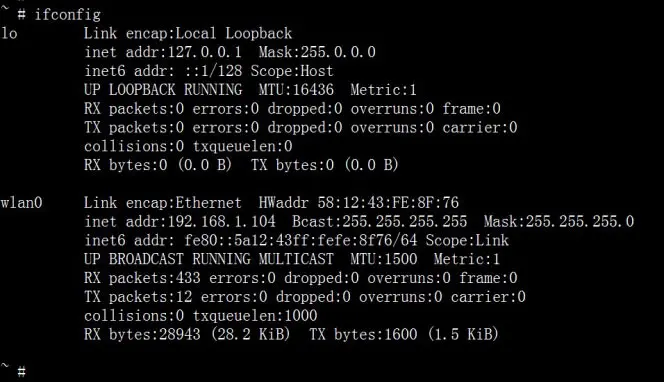The height and width of the screenshot is (382, 664).
Task: Click the loopback Mask:255.0.0.0 text
Action: (317, 52)
